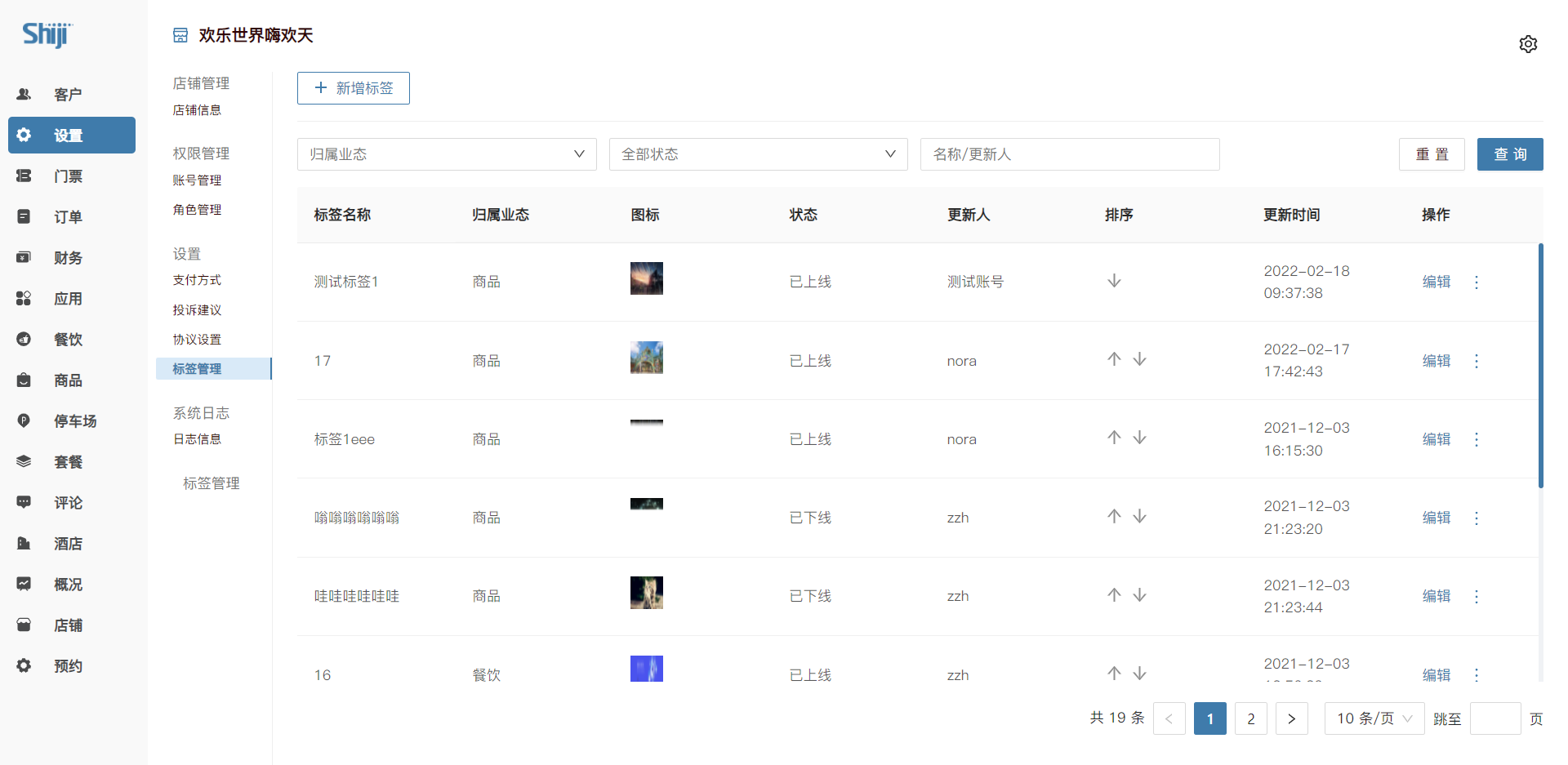Move 测试标签1 row down with the arrow
The image size is (1568, 765).
coord(1114,281)
